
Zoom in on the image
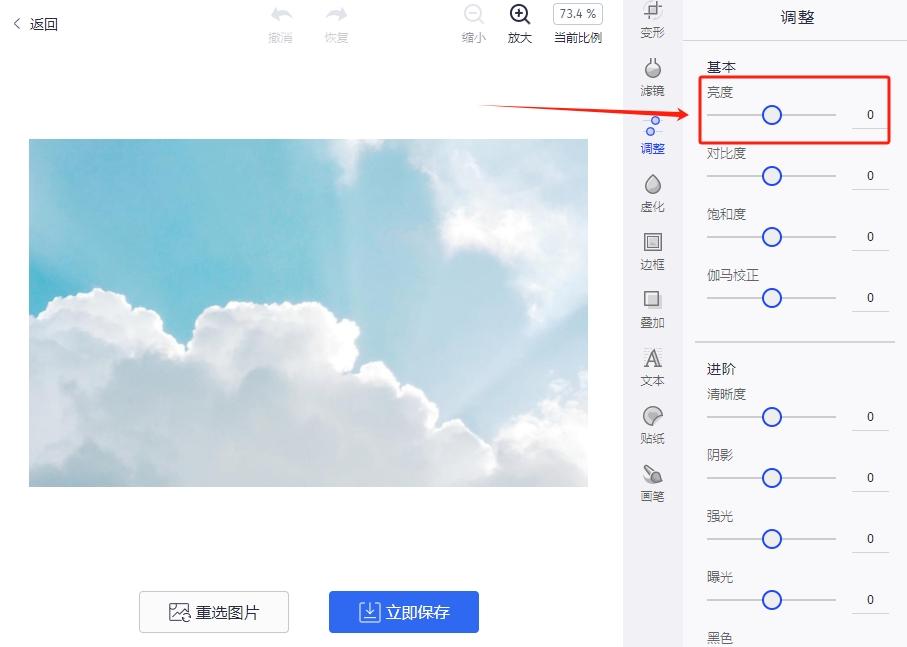click(519, 22)
